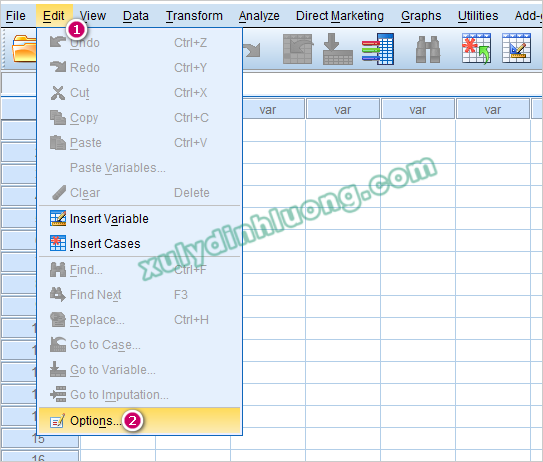Click the Options pencil icon in menu
The image size is (543, 462).
pyautogui.click(x=57, y=421)
